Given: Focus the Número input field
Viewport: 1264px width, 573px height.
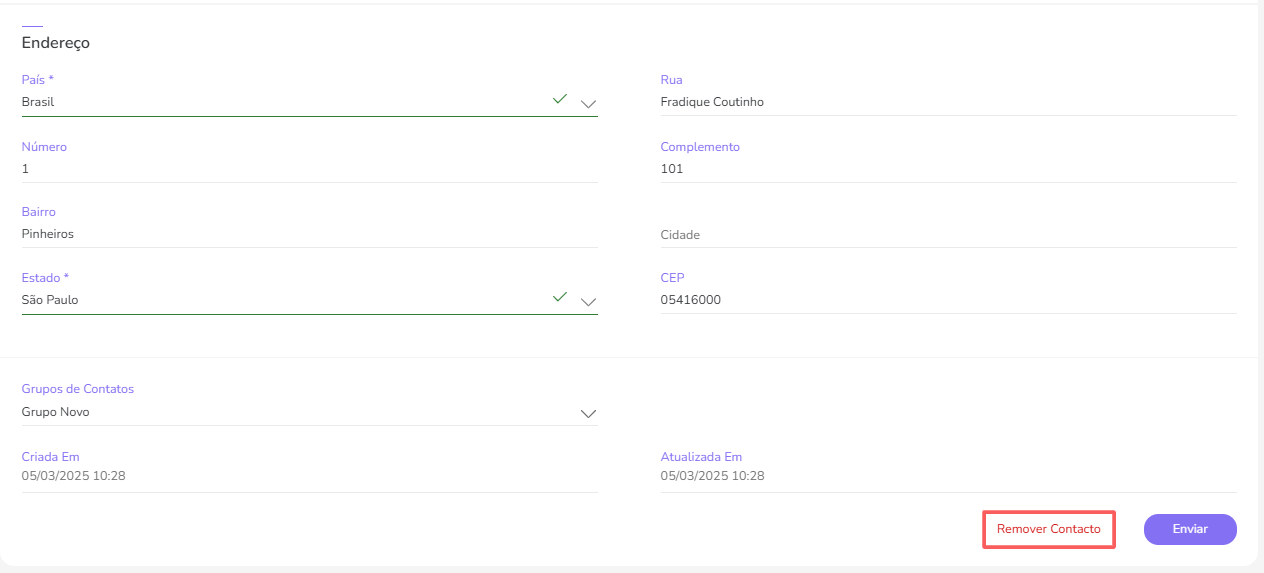Looking at the screenshot, I should tap(309, 169).
